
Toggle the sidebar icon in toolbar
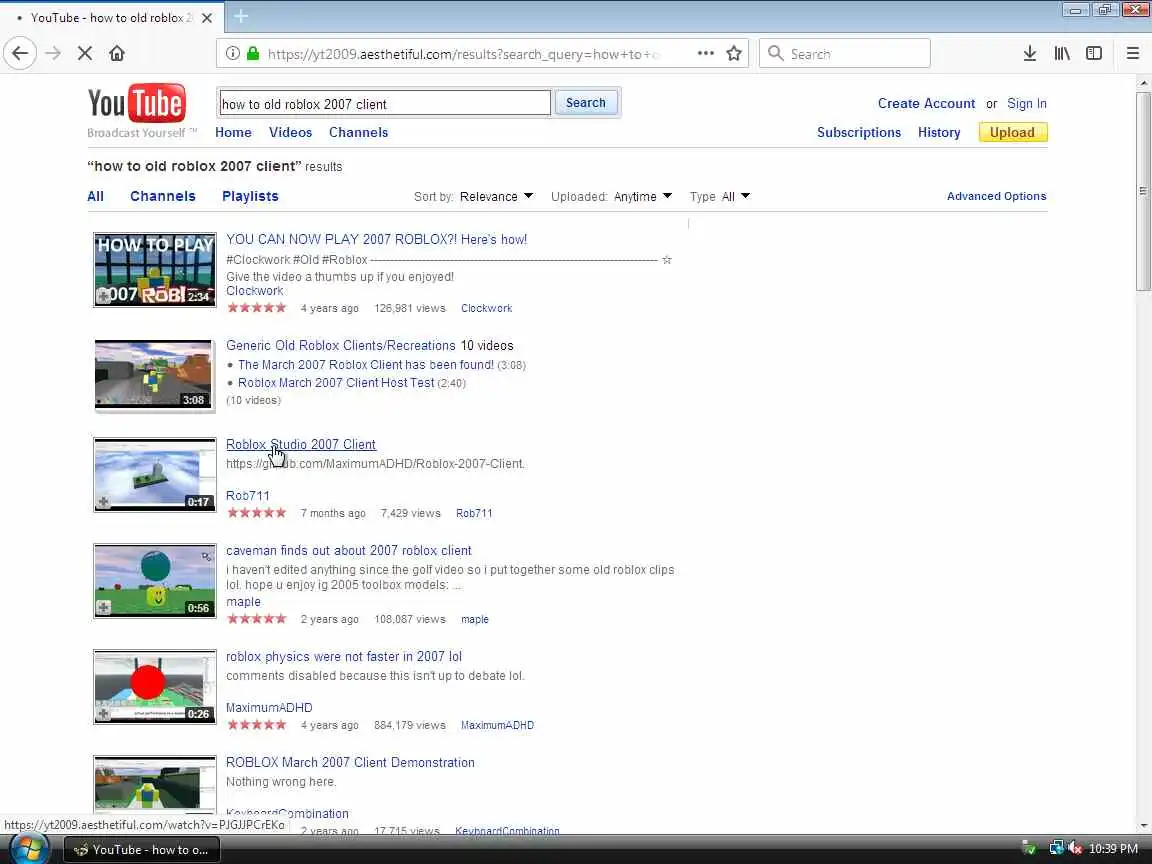1094,53
